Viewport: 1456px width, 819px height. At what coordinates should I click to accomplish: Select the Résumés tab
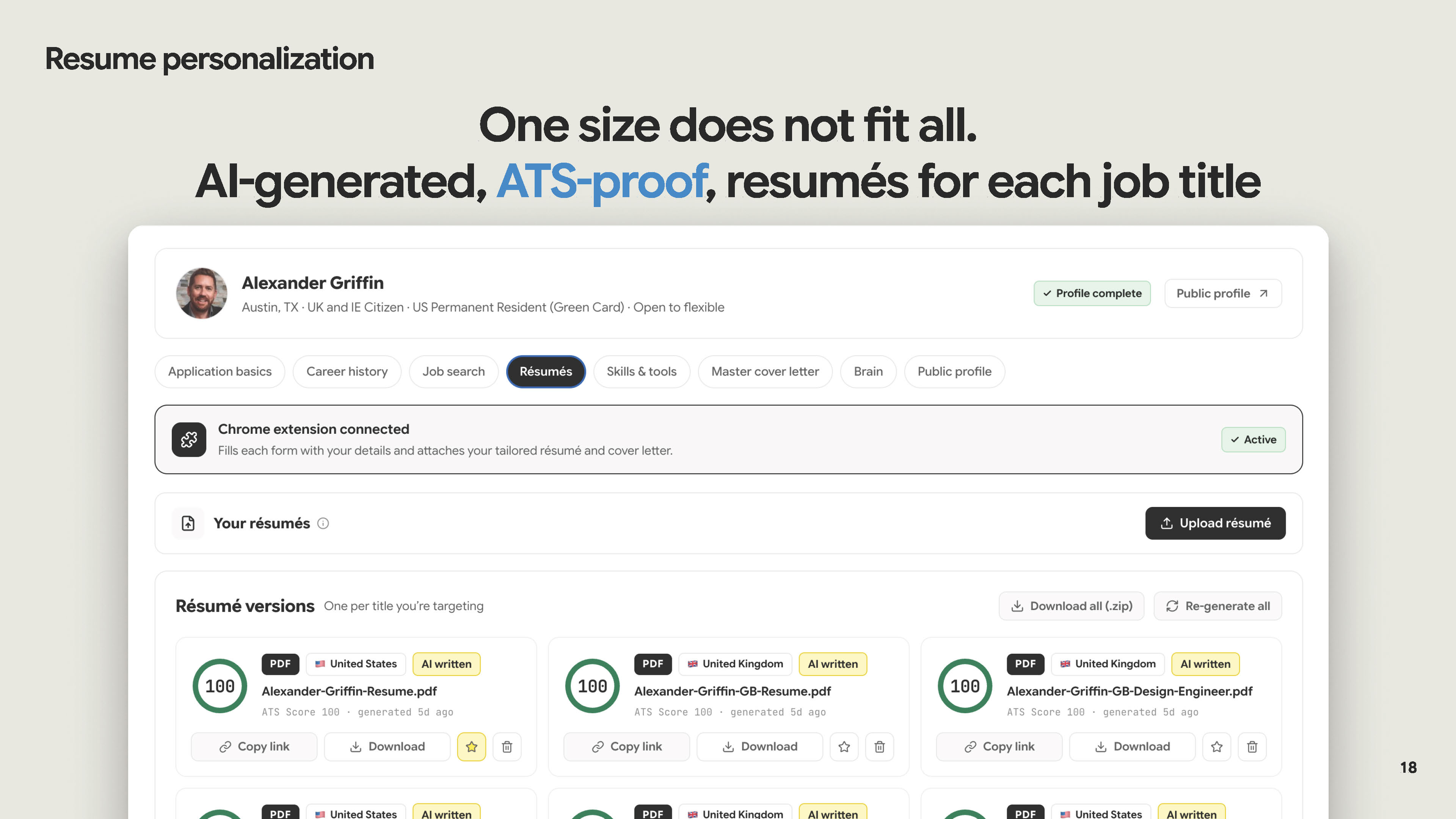click(546, 371)
